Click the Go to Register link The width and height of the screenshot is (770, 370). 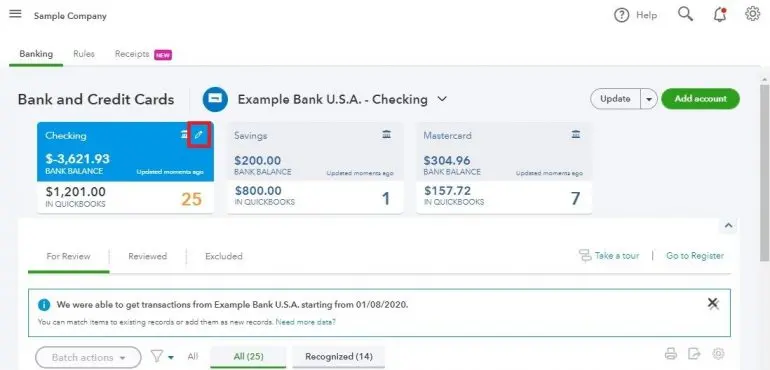695,256
